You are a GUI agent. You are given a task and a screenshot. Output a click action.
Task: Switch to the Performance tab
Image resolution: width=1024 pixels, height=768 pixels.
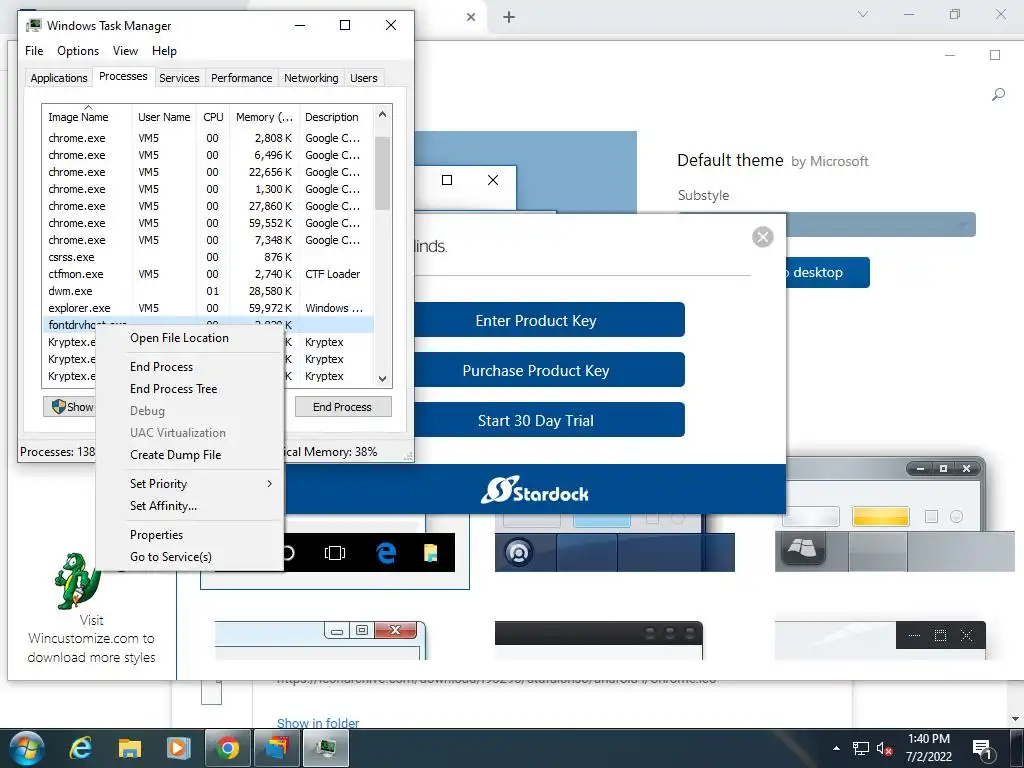[x=241, y=78]
